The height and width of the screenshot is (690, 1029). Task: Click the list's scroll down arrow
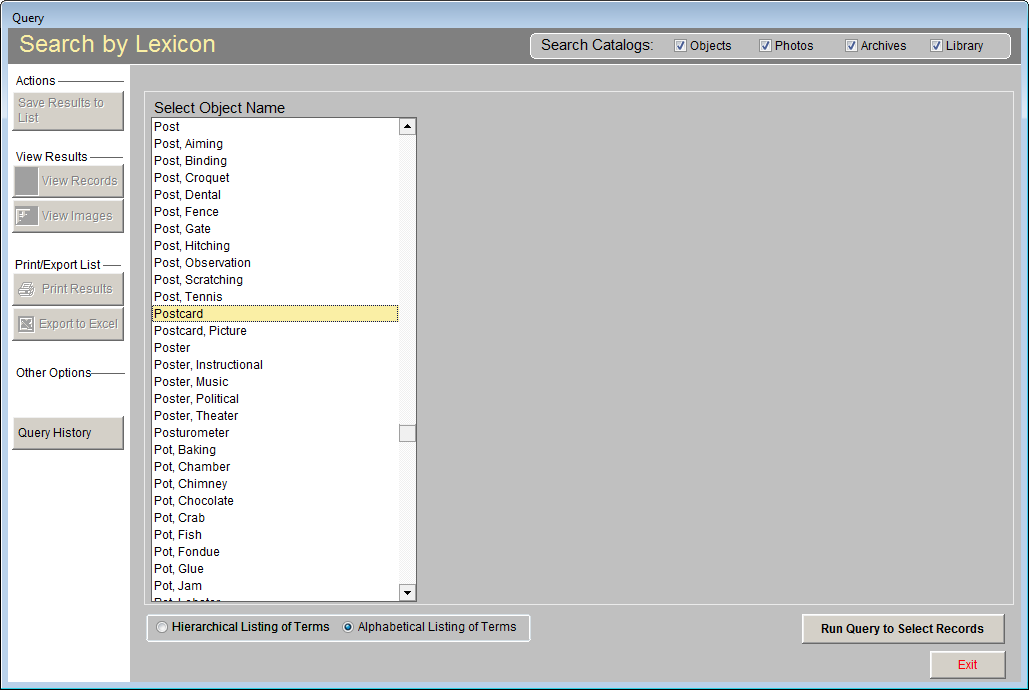[x=407, y=592]
